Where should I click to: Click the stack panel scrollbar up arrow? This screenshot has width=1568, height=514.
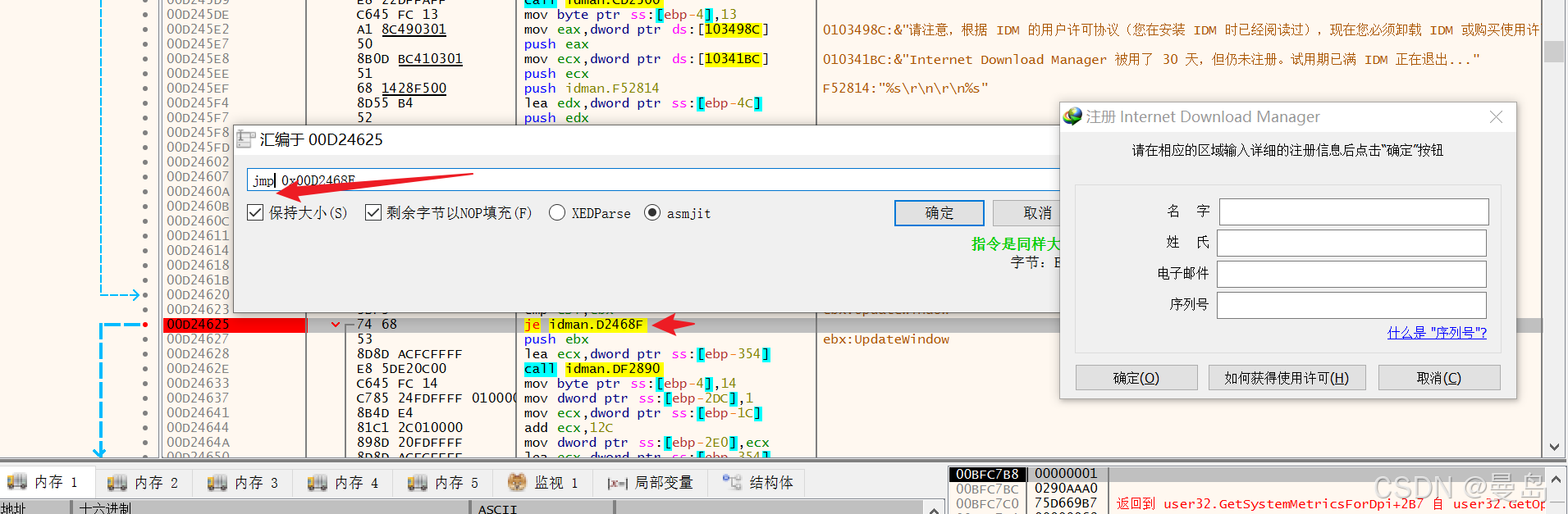(1557, 480)
